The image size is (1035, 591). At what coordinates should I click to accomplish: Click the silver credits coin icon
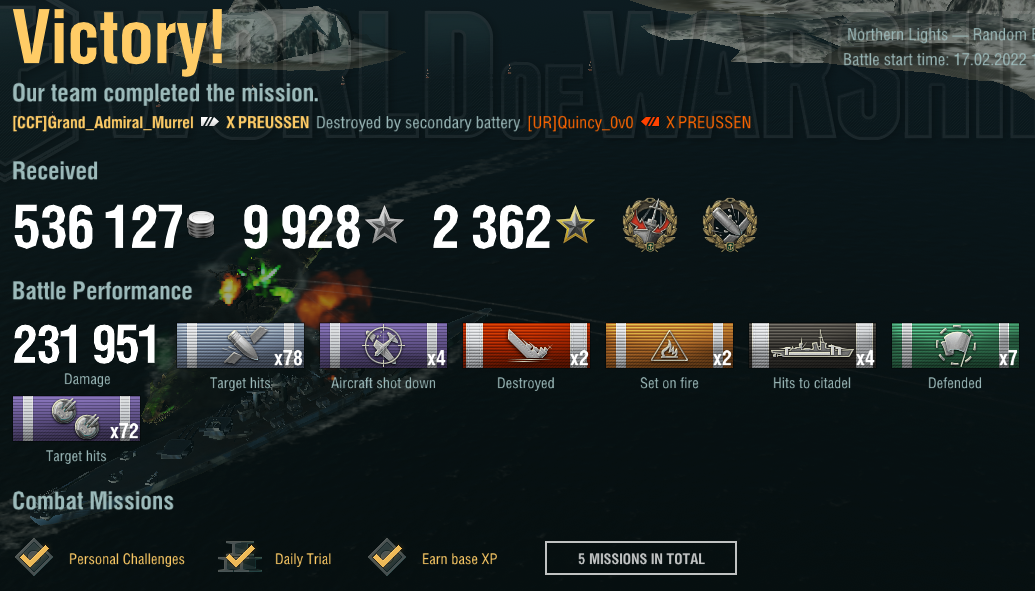coord(201,225)
